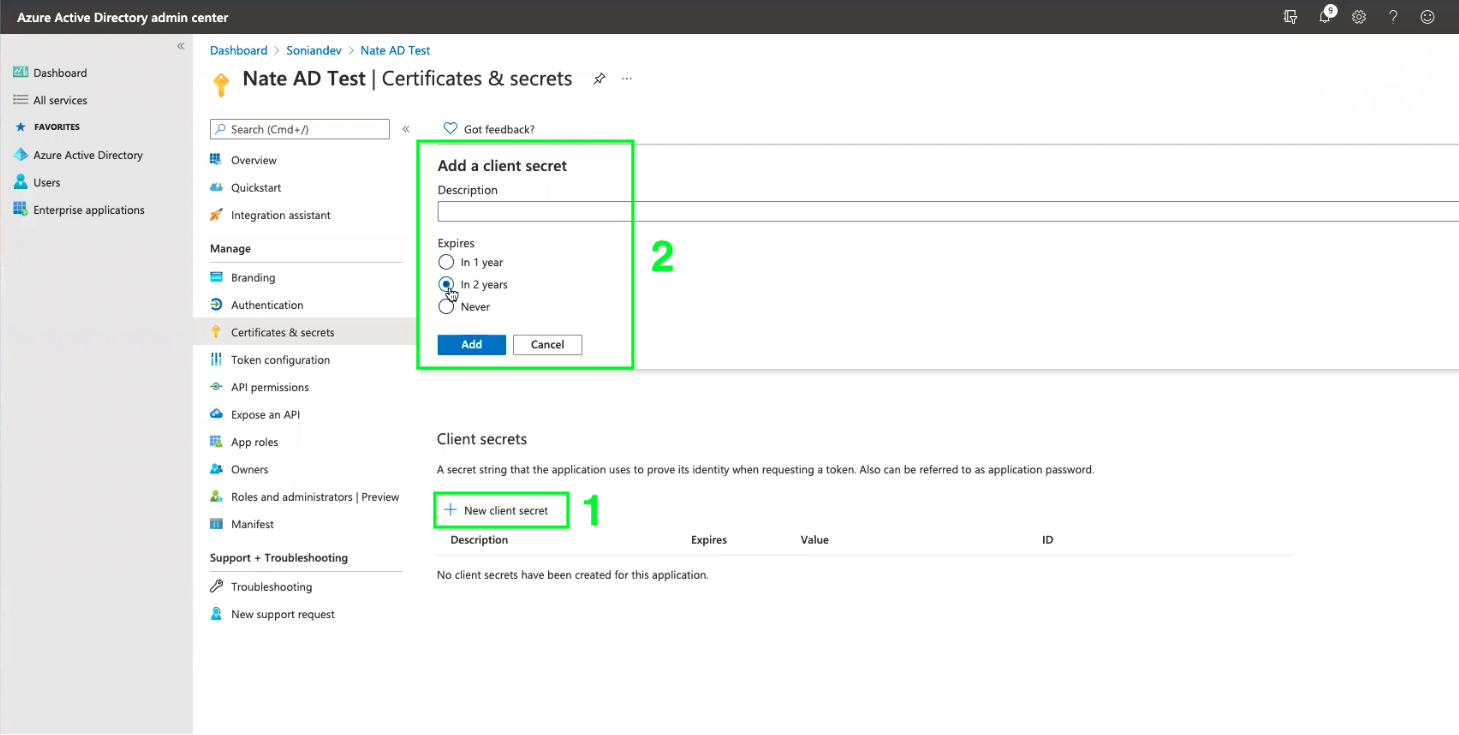Click 'No client secrets have been created' text

[x=573, y=575]
